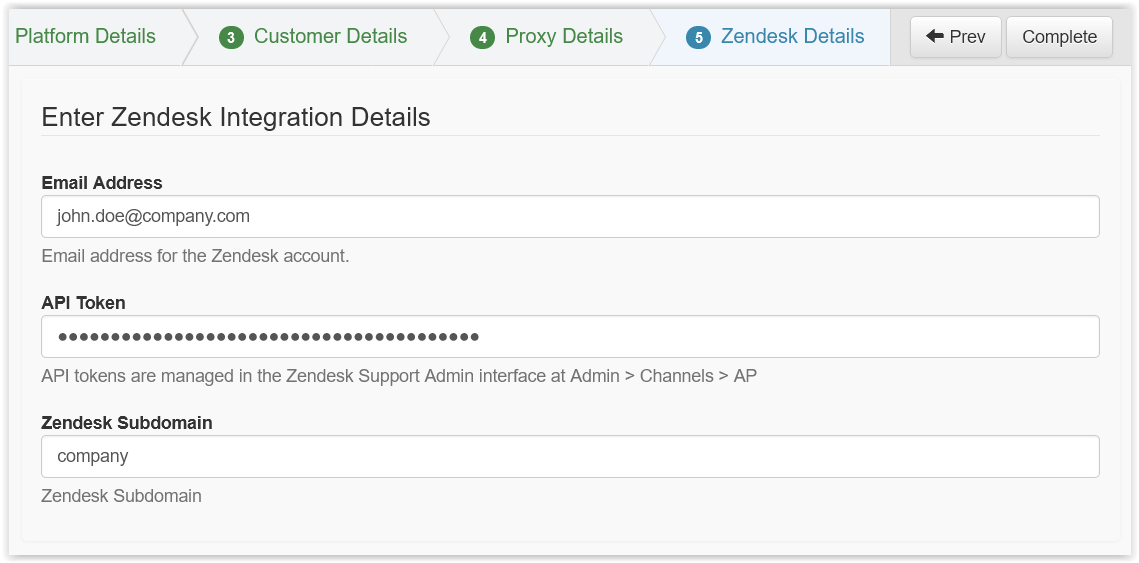Focus the Email Address input field
Viewport: 1139px width, 563px height.
(x=570, y=216)
